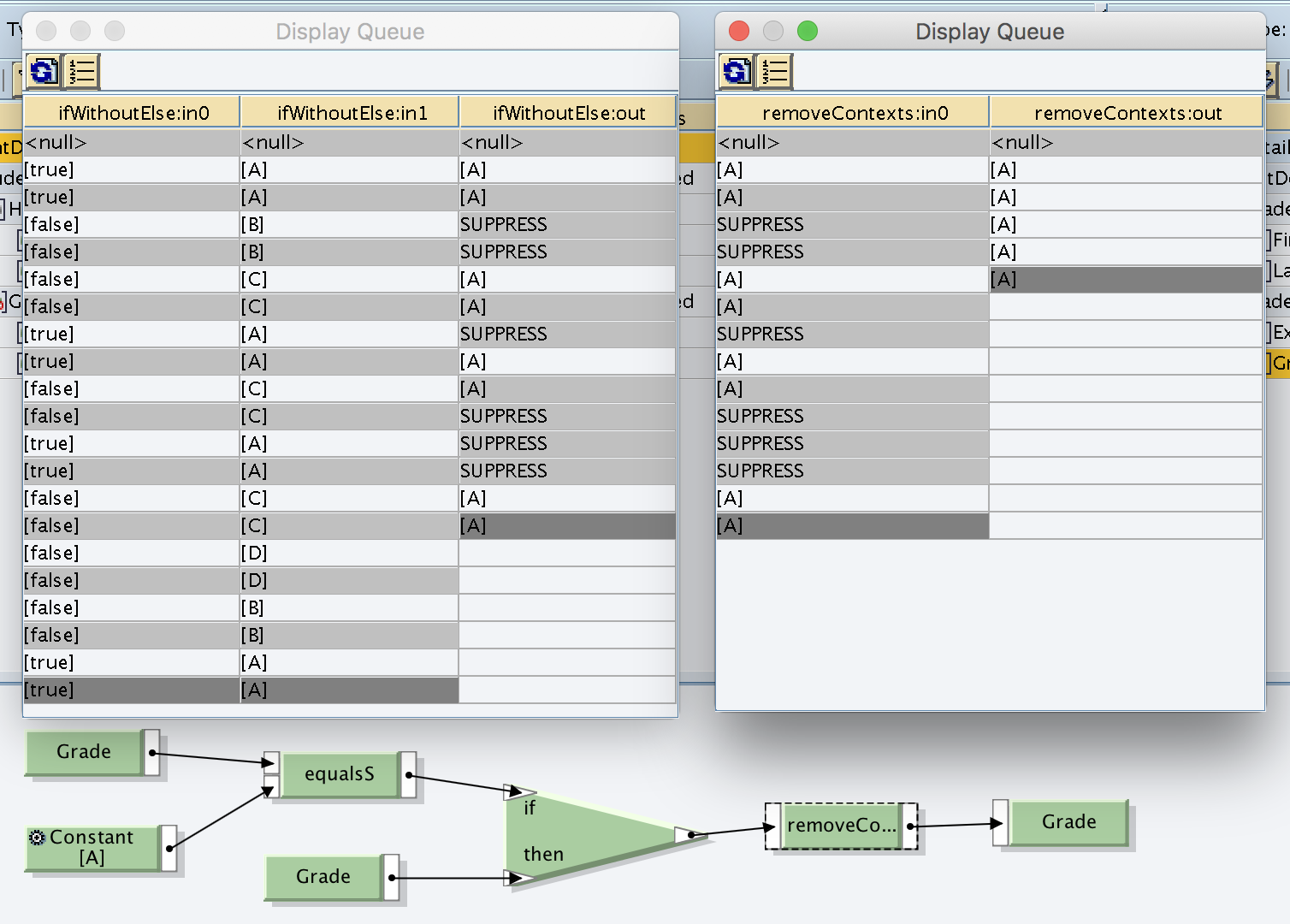The height and width of the screenshot is (924, 1290).
Task: Select the Constant [A] node
Action: click(x=92, y=848)
